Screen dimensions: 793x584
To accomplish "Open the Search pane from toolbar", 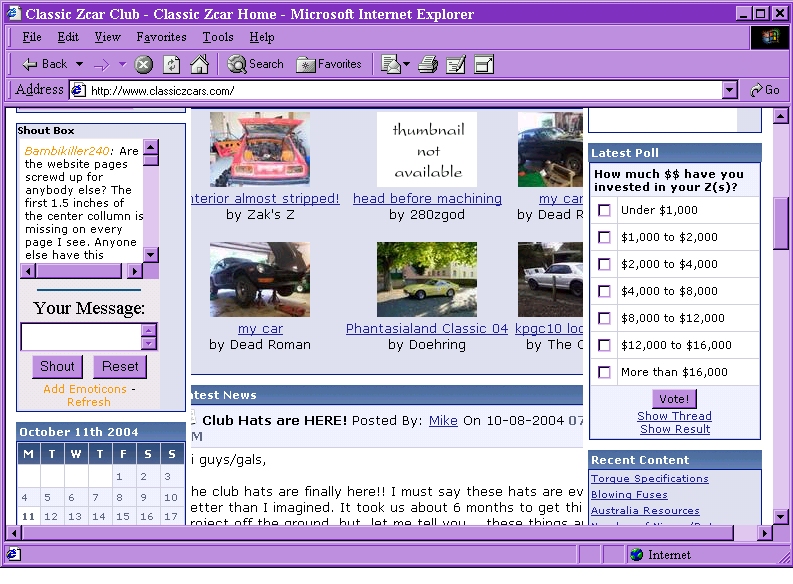I will pyautogui.click(x=255, y=64).
